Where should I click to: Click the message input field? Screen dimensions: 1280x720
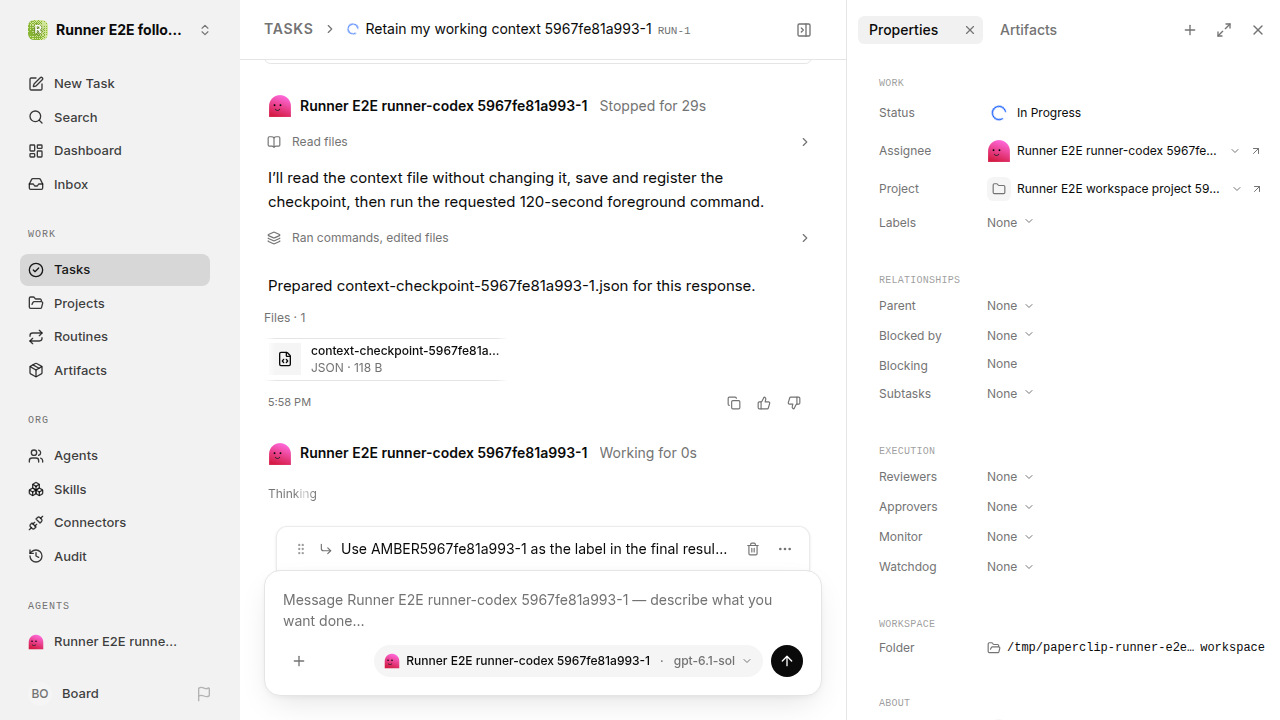coord(543,610)
